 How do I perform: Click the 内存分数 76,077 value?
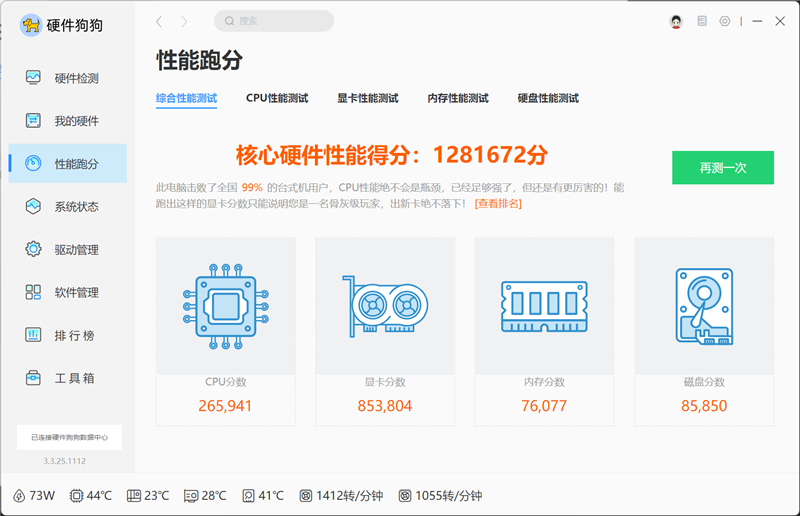pos(544,406)
